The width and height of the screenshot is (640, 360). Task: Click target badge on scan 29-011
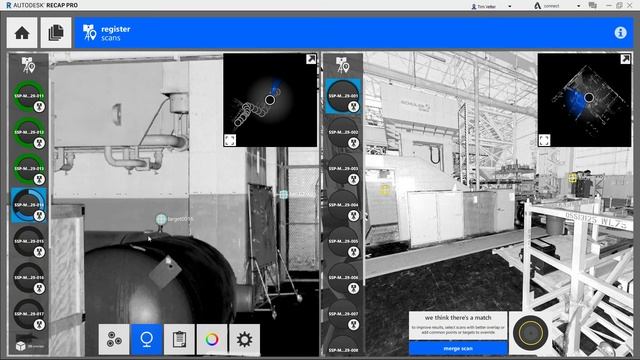coord(39,107)
